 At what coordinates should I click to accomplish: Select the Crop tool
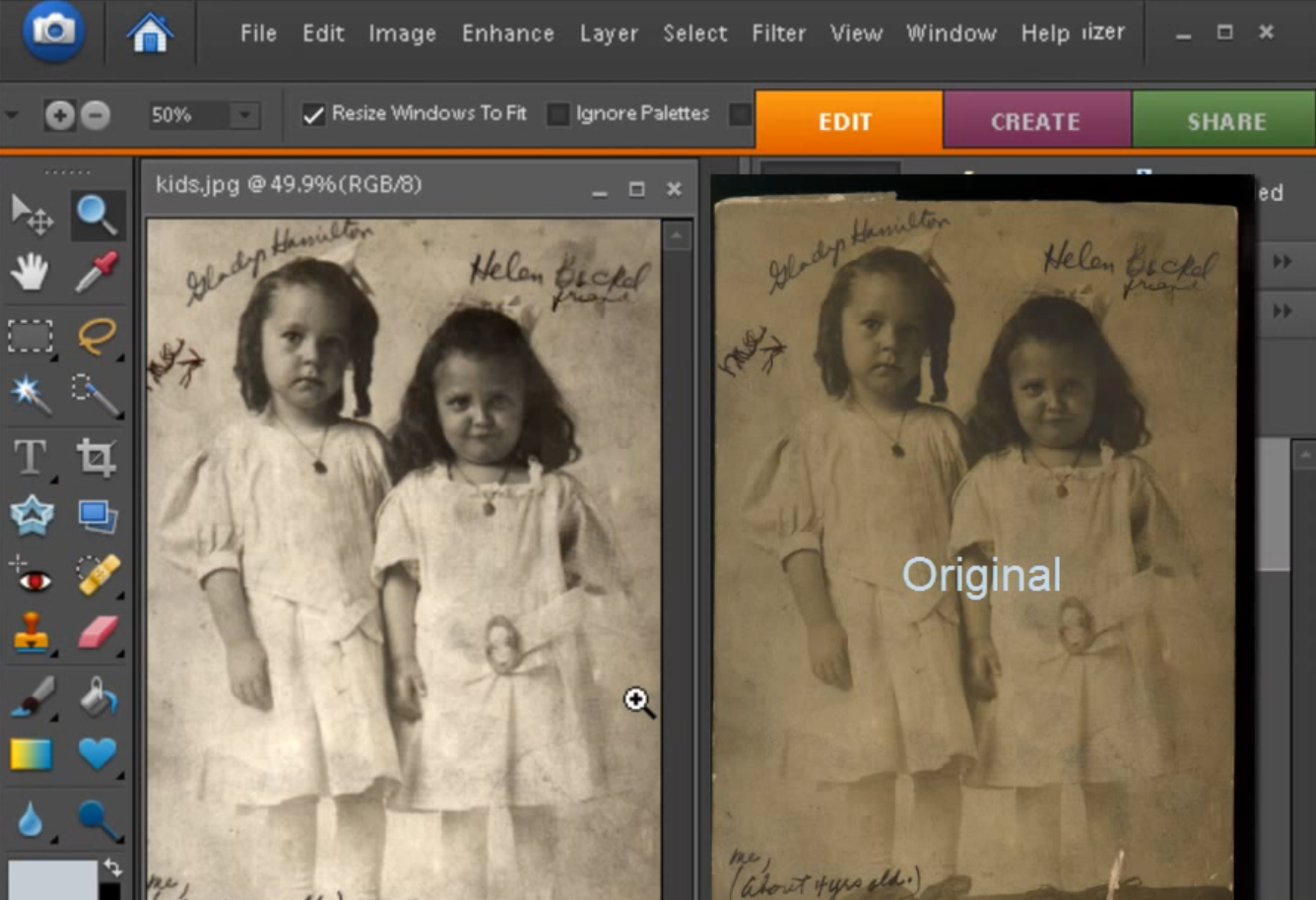(97, 457)
